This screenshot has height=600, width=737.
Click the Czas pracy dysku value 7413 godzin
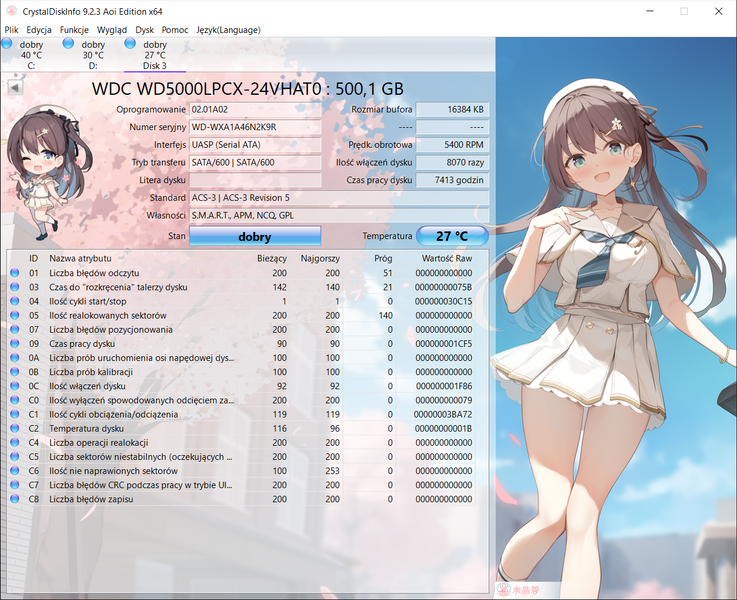pyautogui.click(x=452, y=180)
